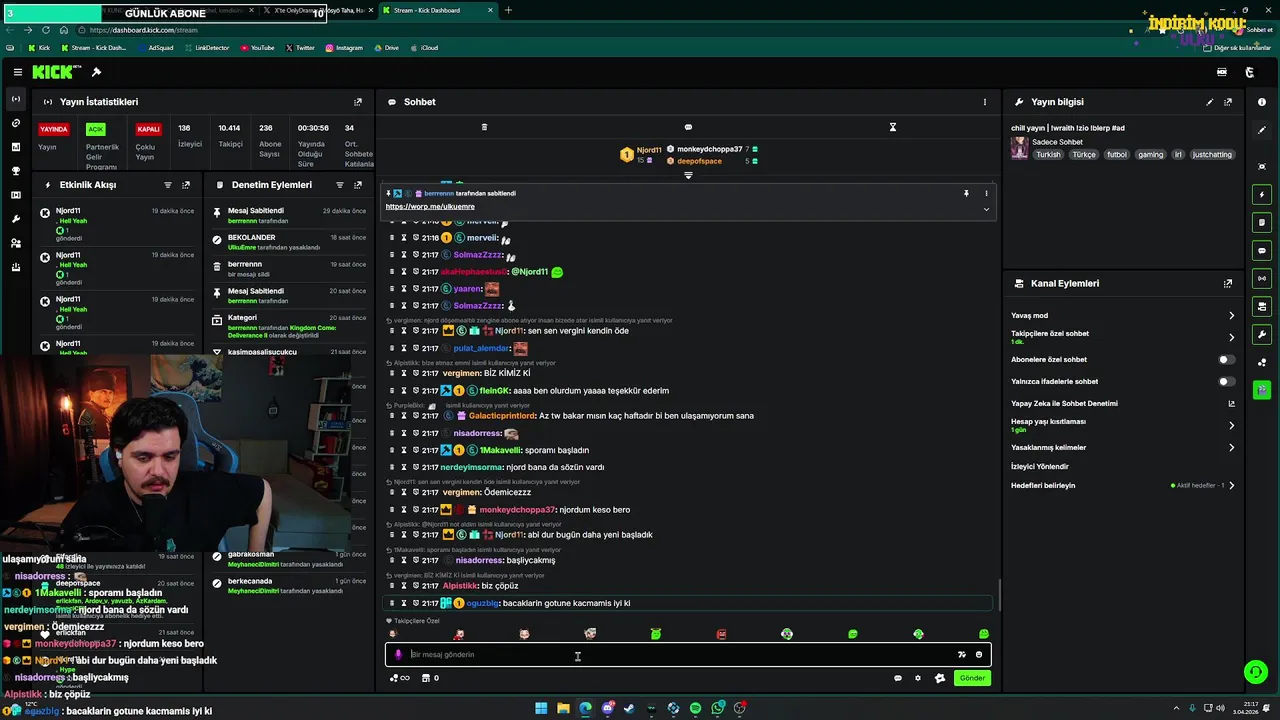
Task: Click the gavel moderation icon next to the Kick logo
Action: point(96,72)
